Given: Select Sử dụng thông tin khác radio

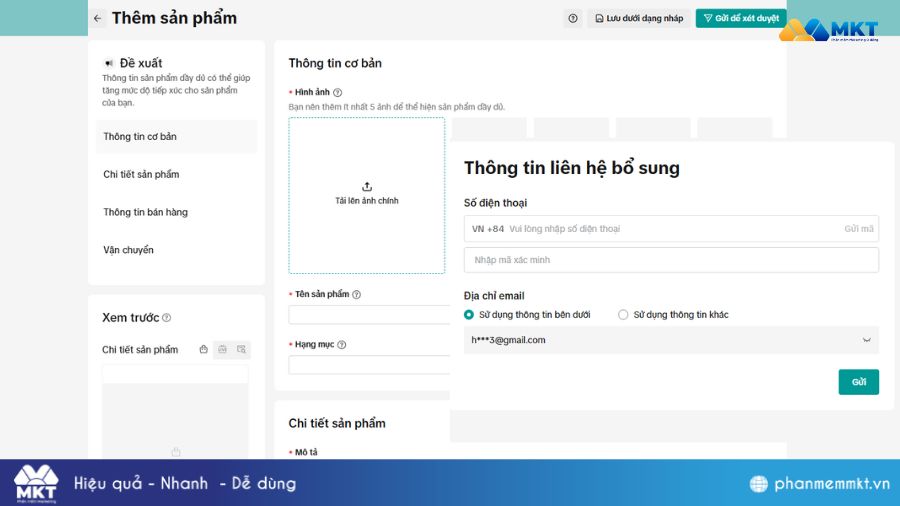Looking at the screenshot, I should 623,314.
